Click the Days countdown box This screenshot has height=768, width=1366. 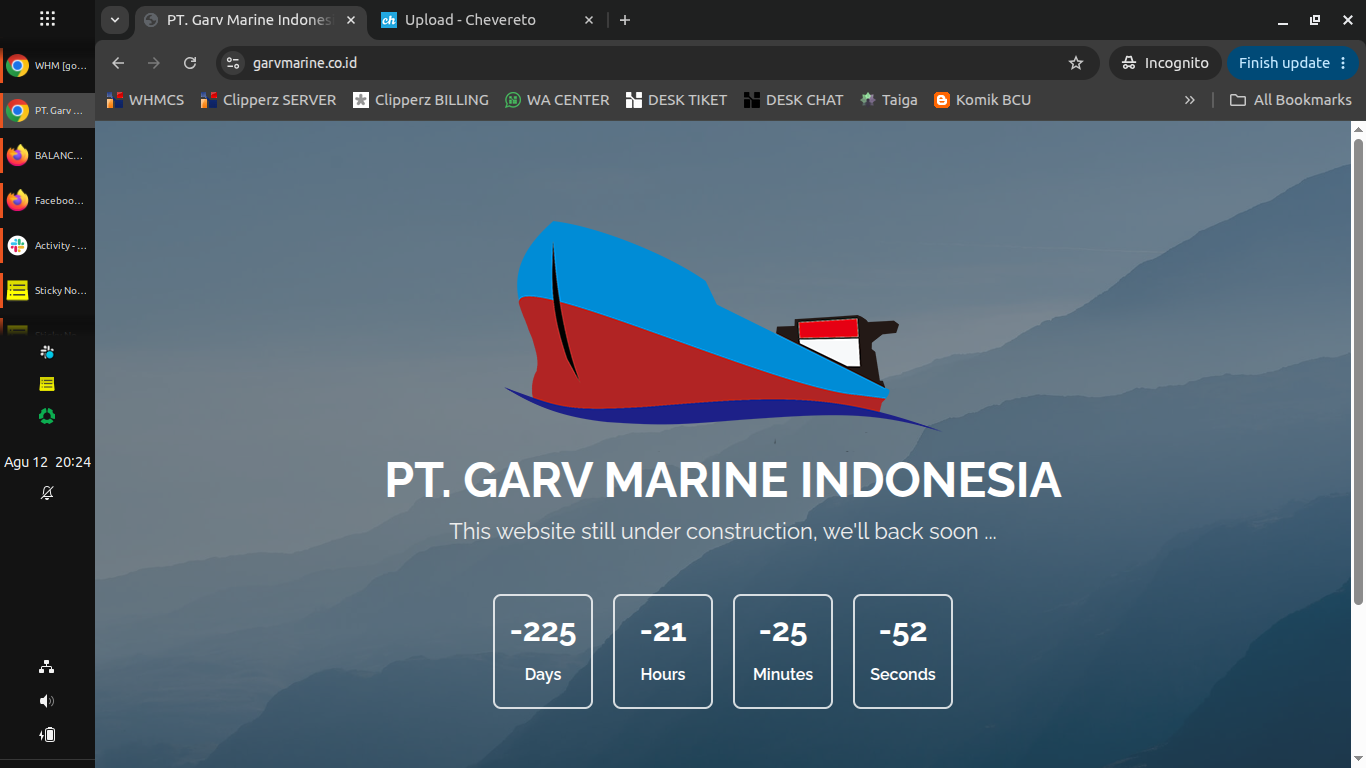click(543, 651)
